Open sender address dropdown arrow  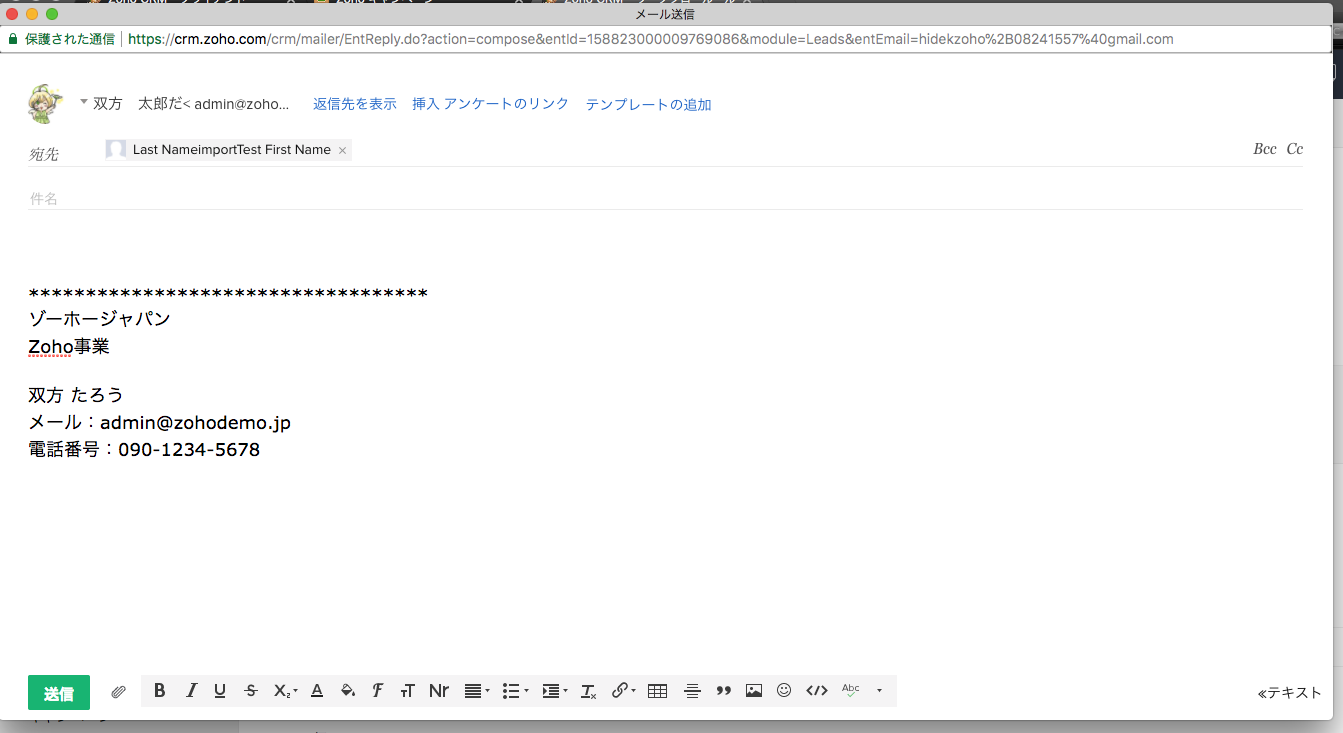click(84, 102)
